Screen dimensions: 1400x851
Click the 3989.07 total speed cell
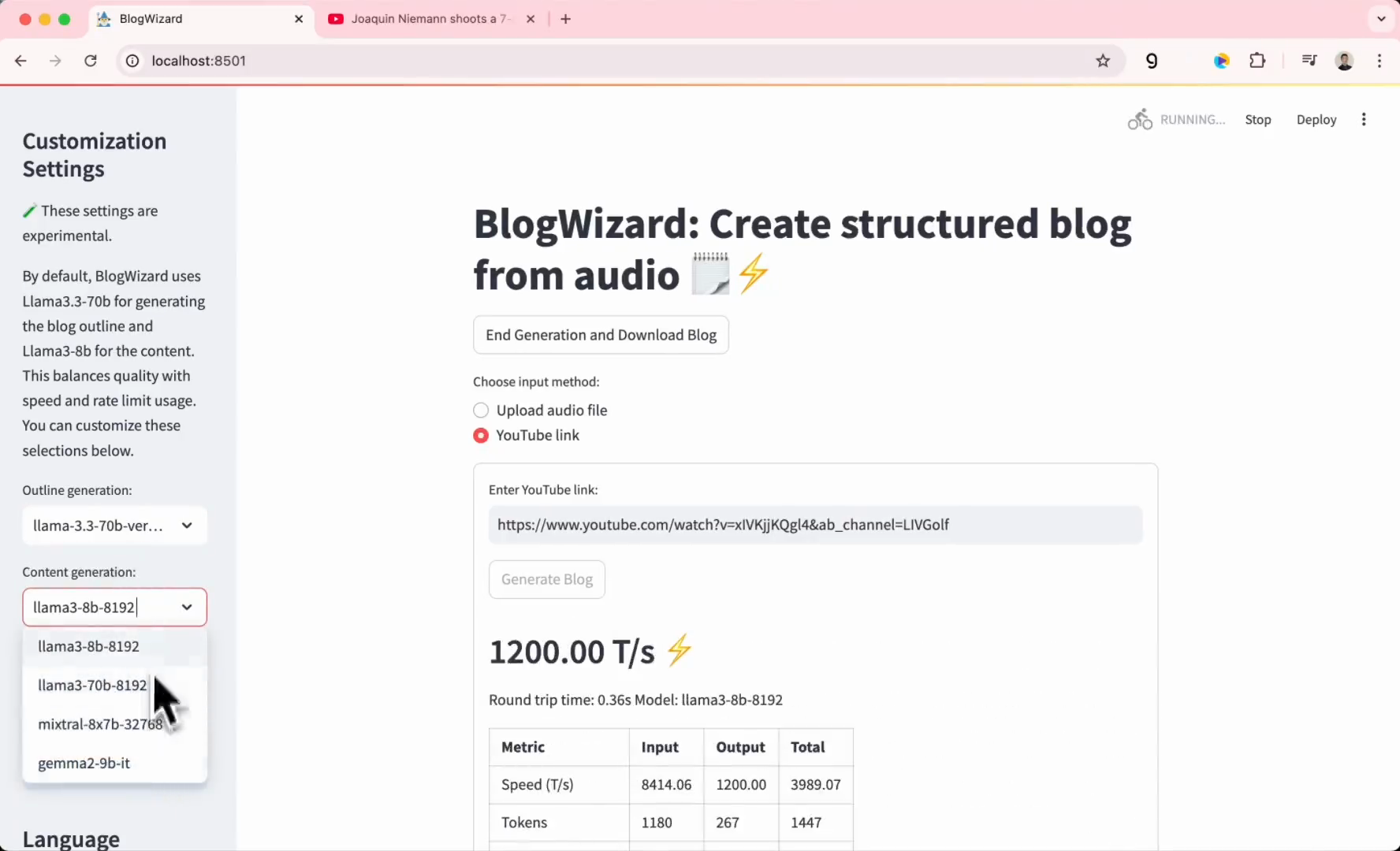pyautogui.click(x=816, y=785)
